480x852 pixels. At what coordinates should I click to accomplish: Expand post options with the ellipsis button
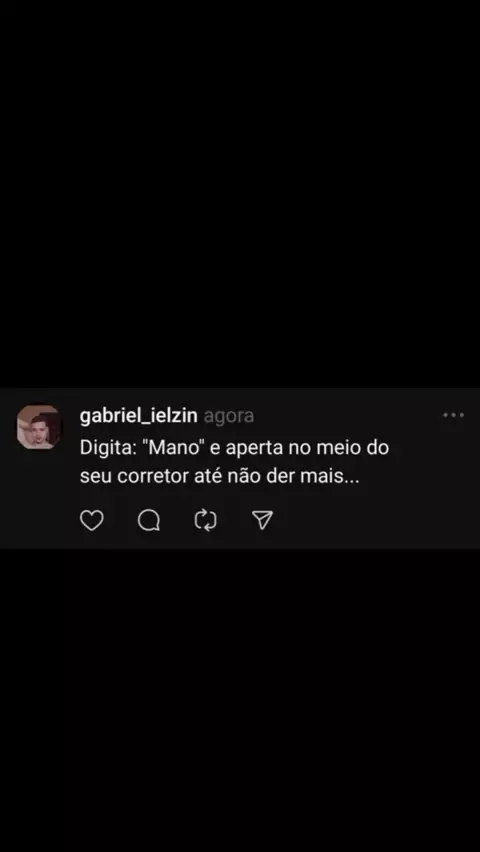[x=453, y=415]
